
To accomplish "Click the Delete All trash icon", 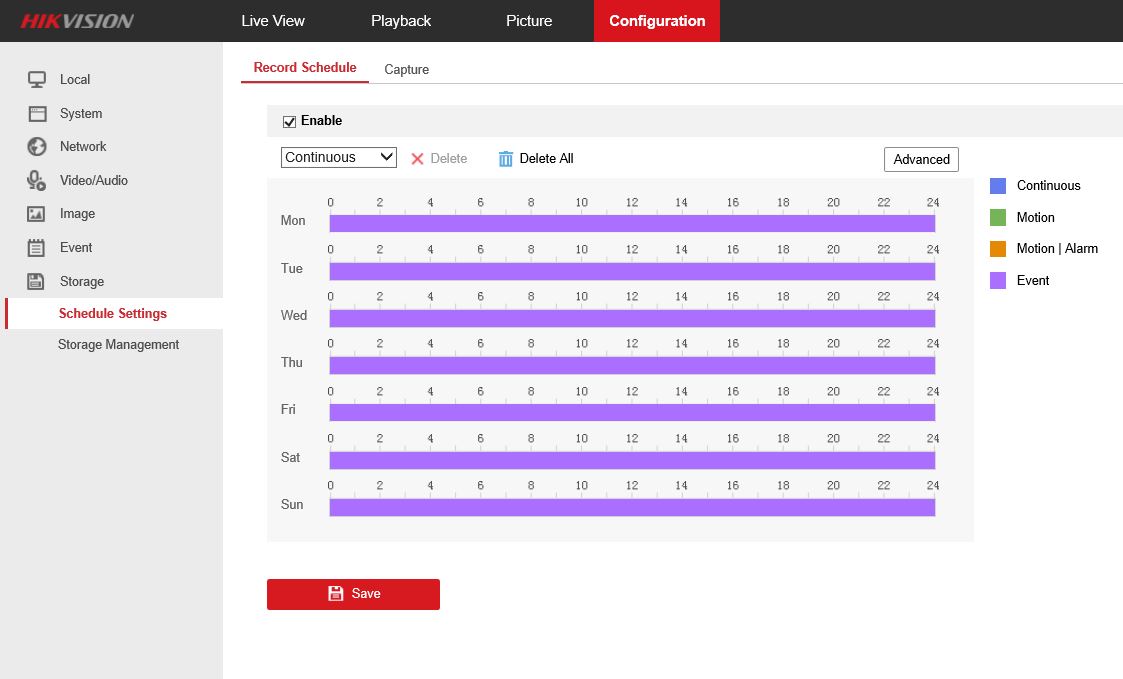I will [506, 159].
